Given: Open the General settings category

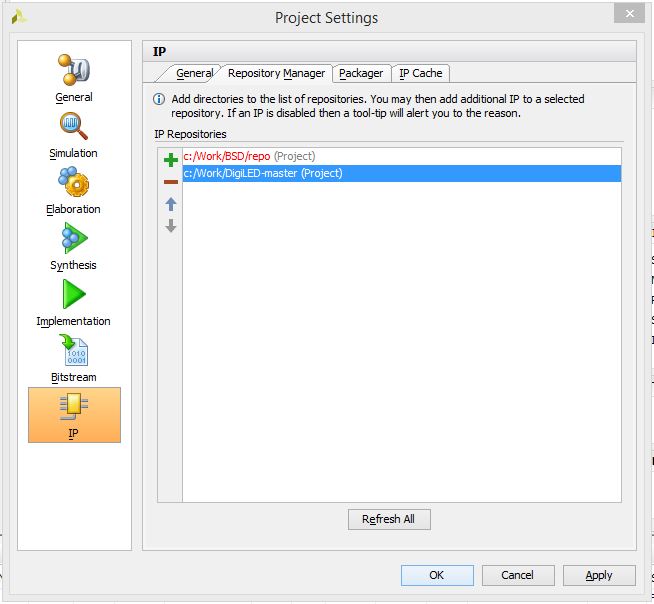Looking at the screenshot, I should 74,78.
